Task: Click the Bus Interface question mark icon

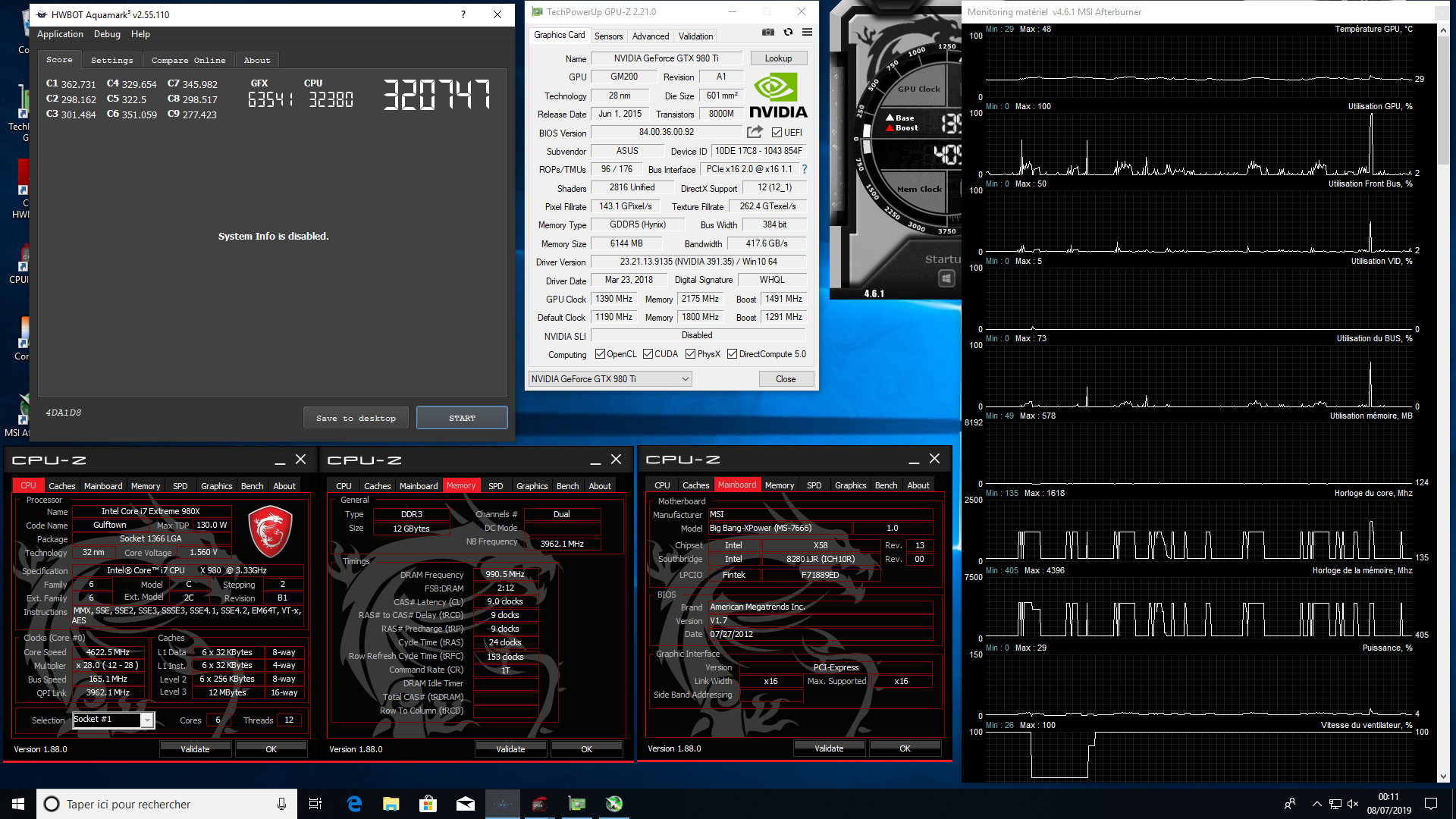Action: tap(805, 169)
